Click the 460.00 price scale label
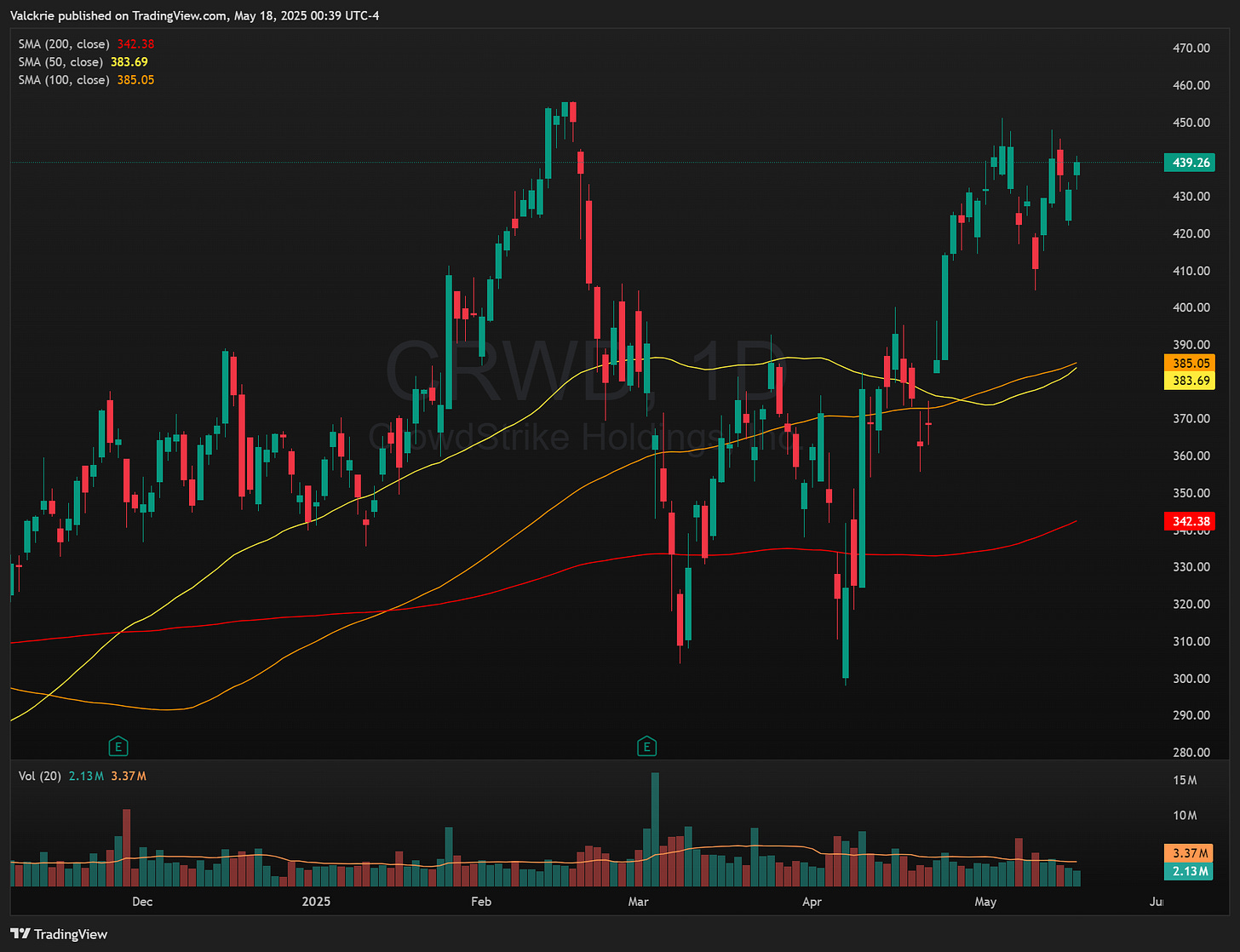The height and width of the screenshot is (952, 1240). [1191, 85]
